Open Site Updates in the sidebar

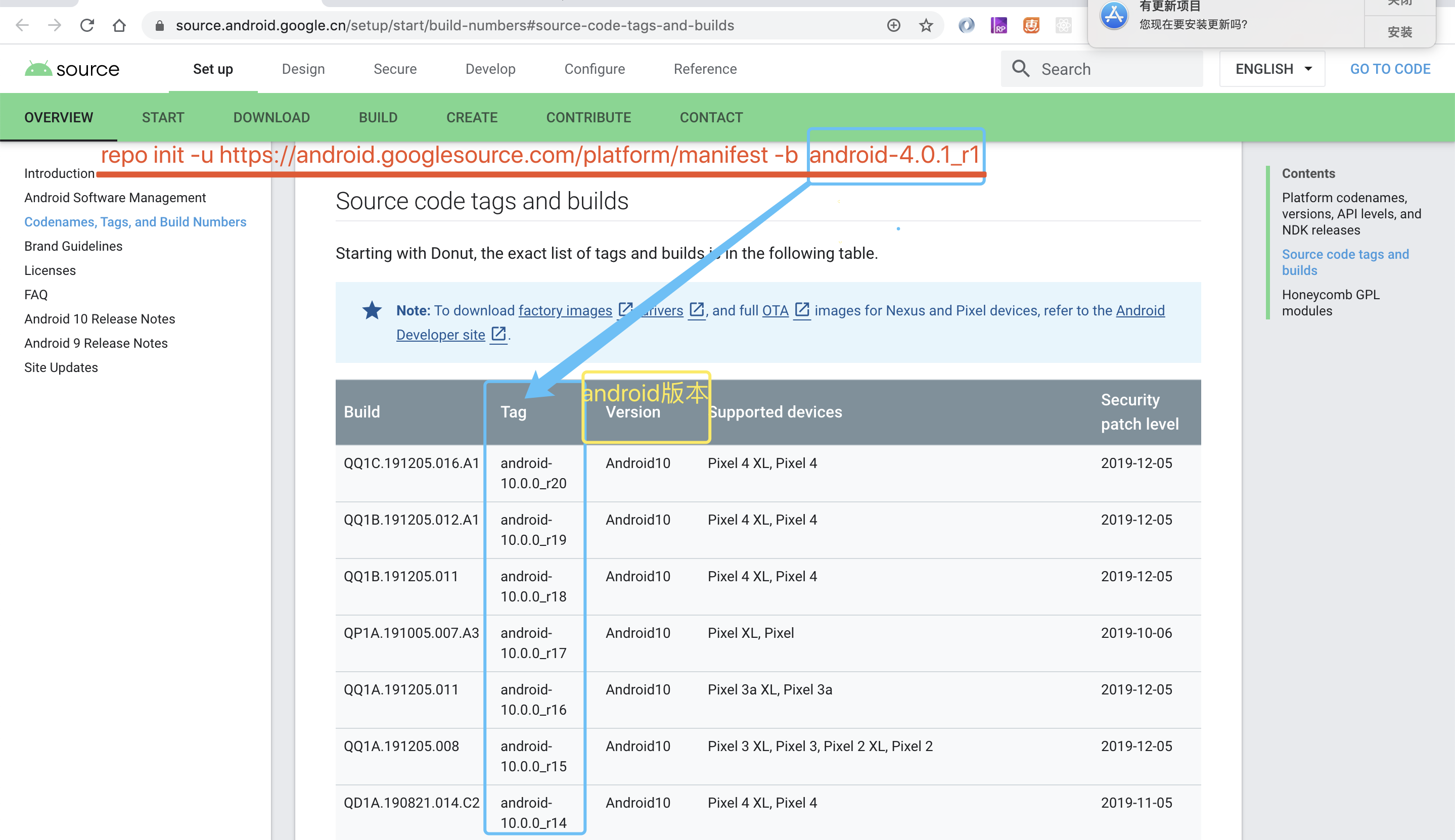tap(61, 367)
